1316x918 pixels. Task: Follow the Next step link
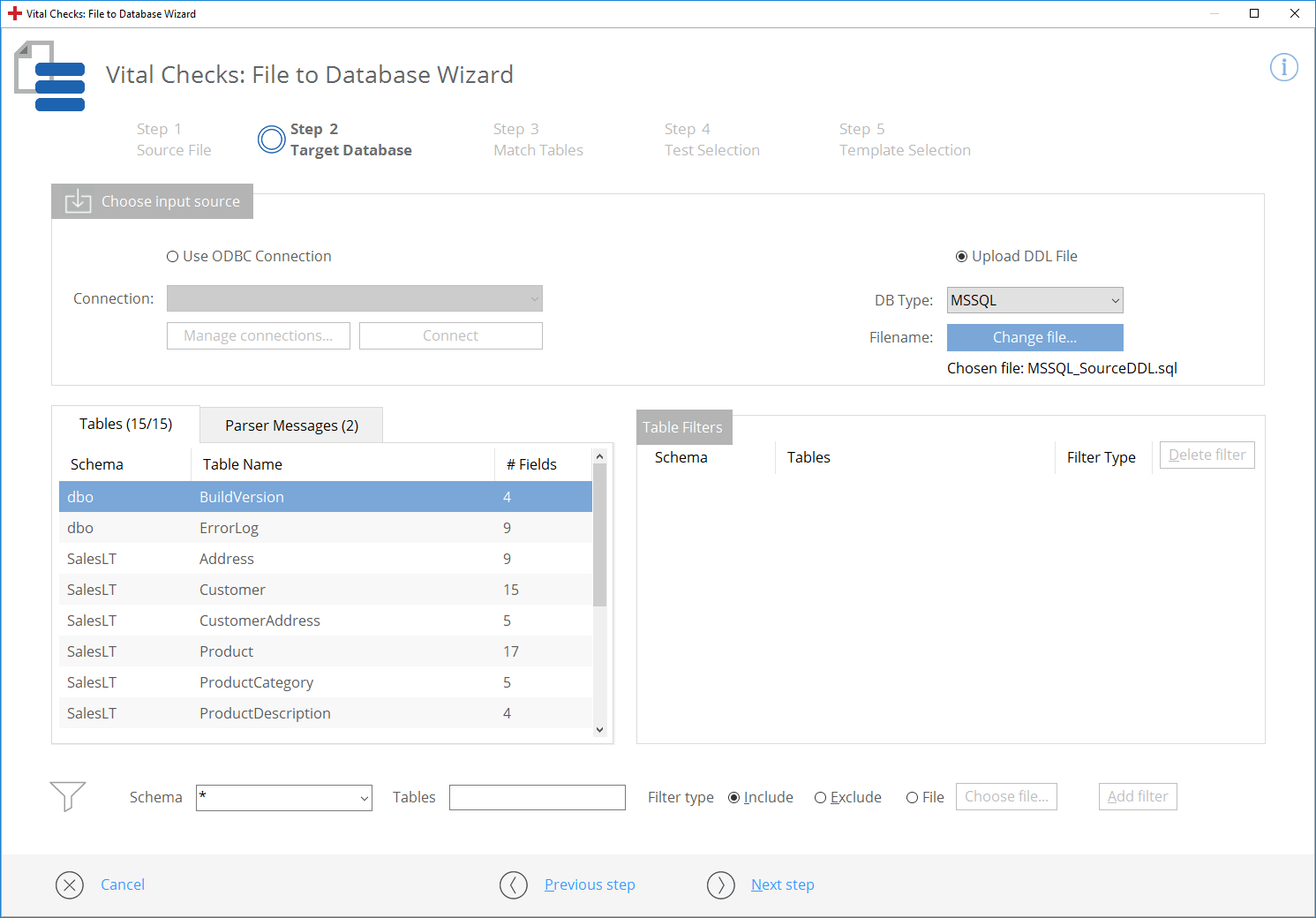782,884
